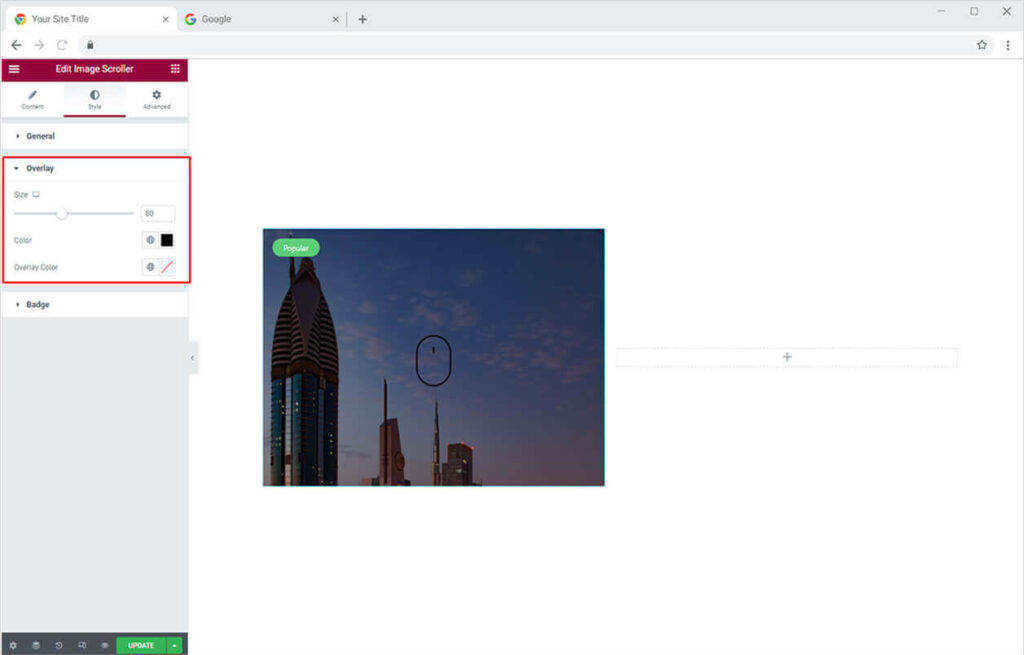Switch to the Advanced tab

pos(156,99)
